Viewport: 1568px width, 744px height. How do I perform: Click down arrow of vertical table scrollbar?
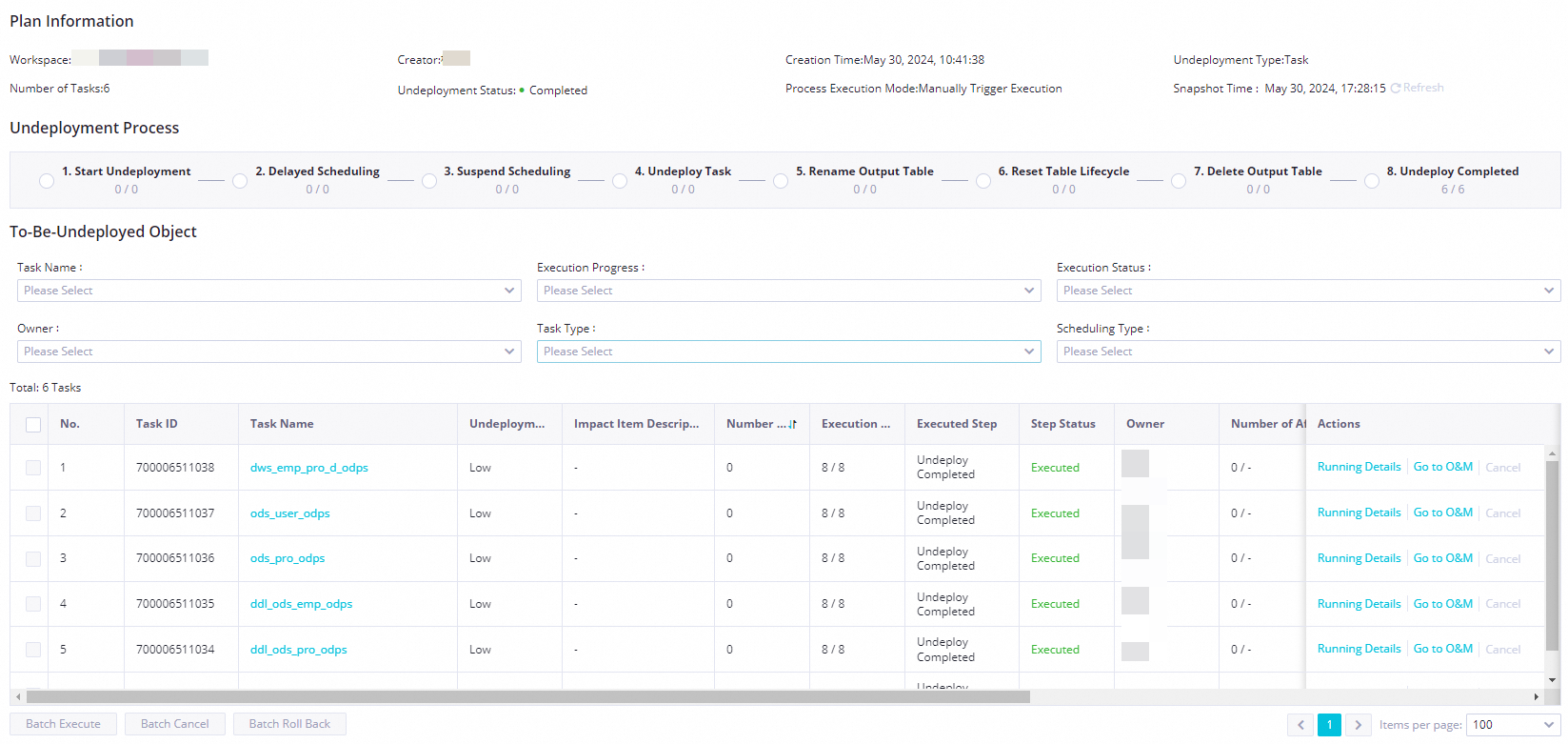(1553, 680)
